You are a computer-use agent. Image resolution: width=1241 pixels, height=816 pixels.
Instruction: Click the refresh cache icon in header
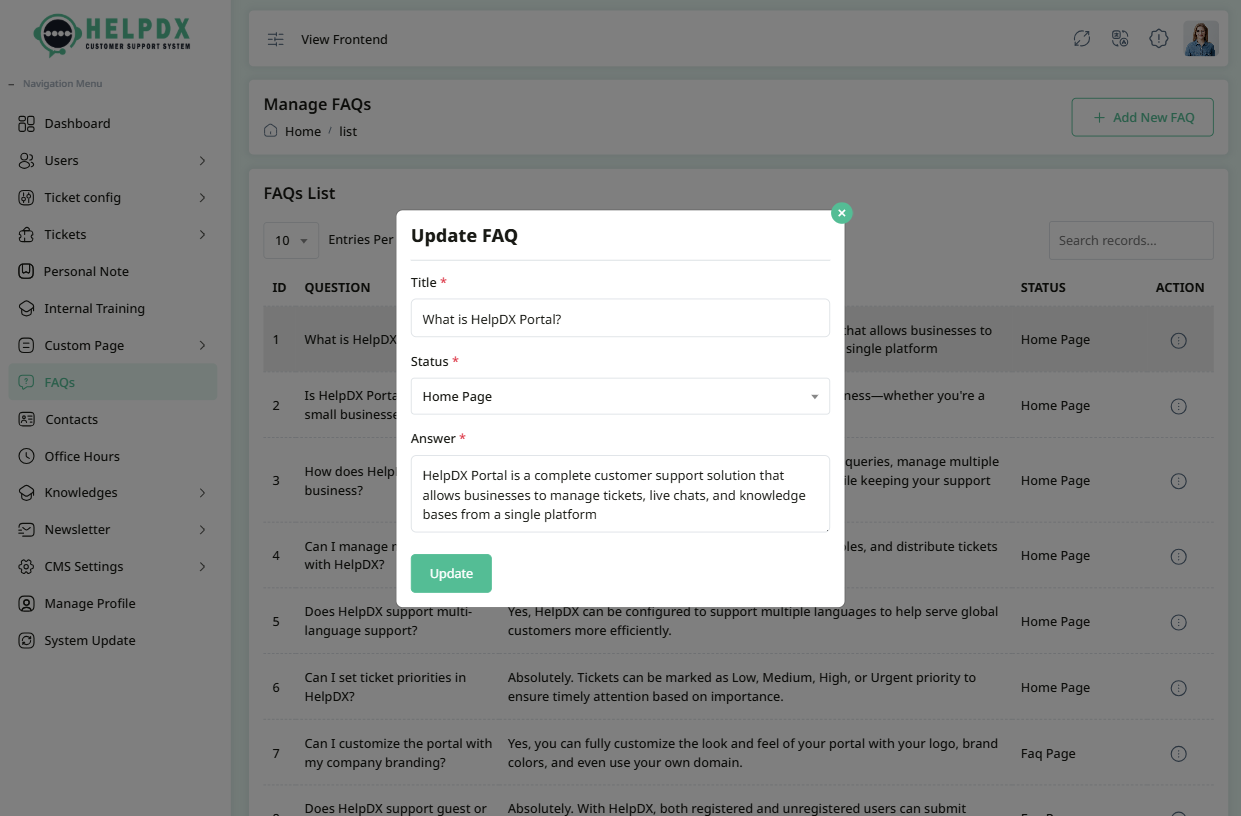pyautogui.click(x=1081, y=39)
